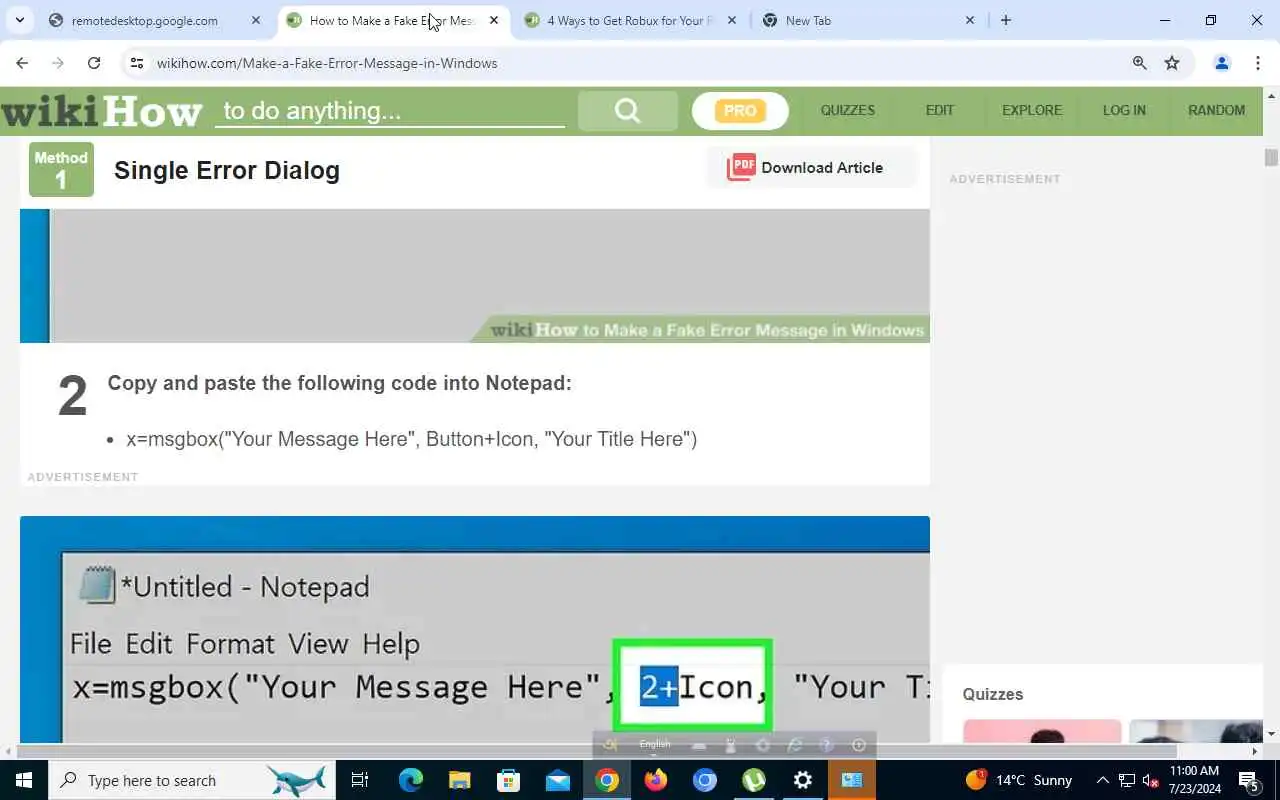This screenshot has height=800, width=1280.
Task: Reload the wikiHow page
Action: pyautogui.click(x=94, y=63)
